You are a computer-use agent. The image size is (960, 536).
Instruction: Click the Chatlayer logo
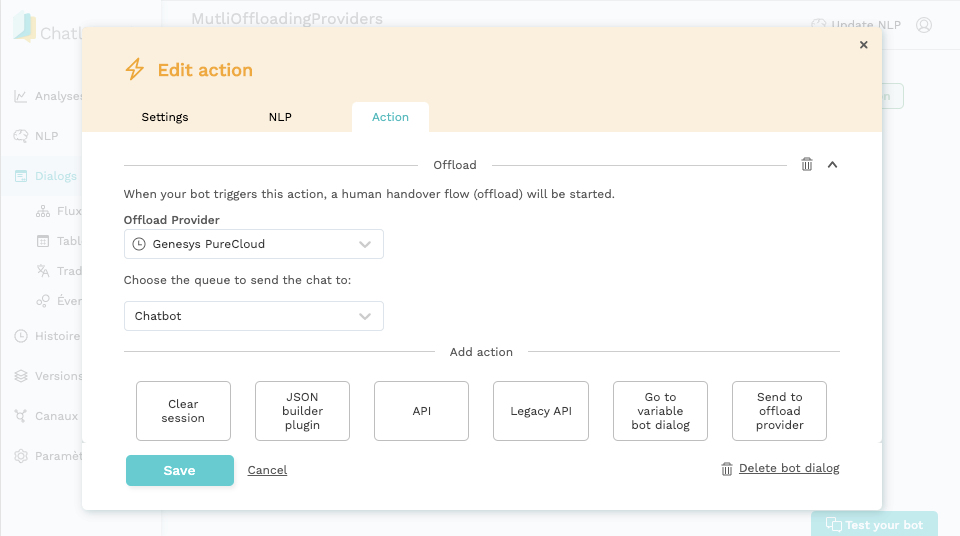[48, 28]
